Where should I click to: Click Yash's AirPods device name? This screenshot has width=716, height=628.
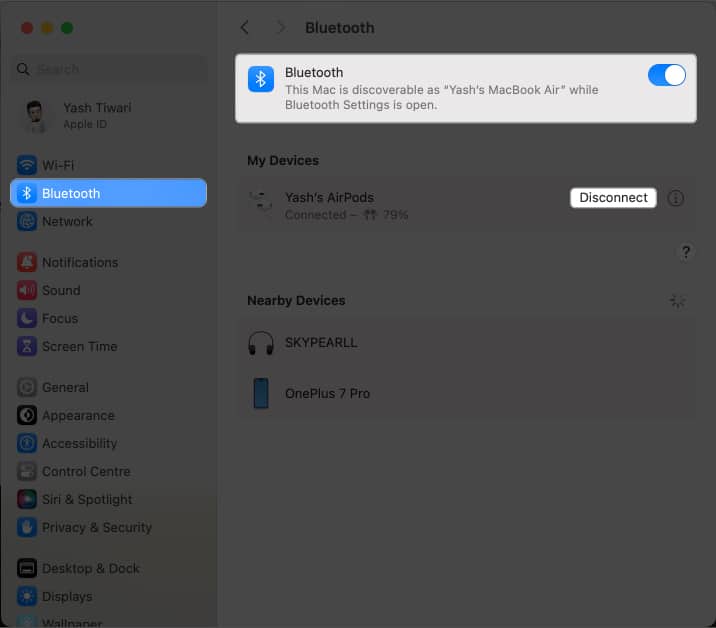[329, 197]
